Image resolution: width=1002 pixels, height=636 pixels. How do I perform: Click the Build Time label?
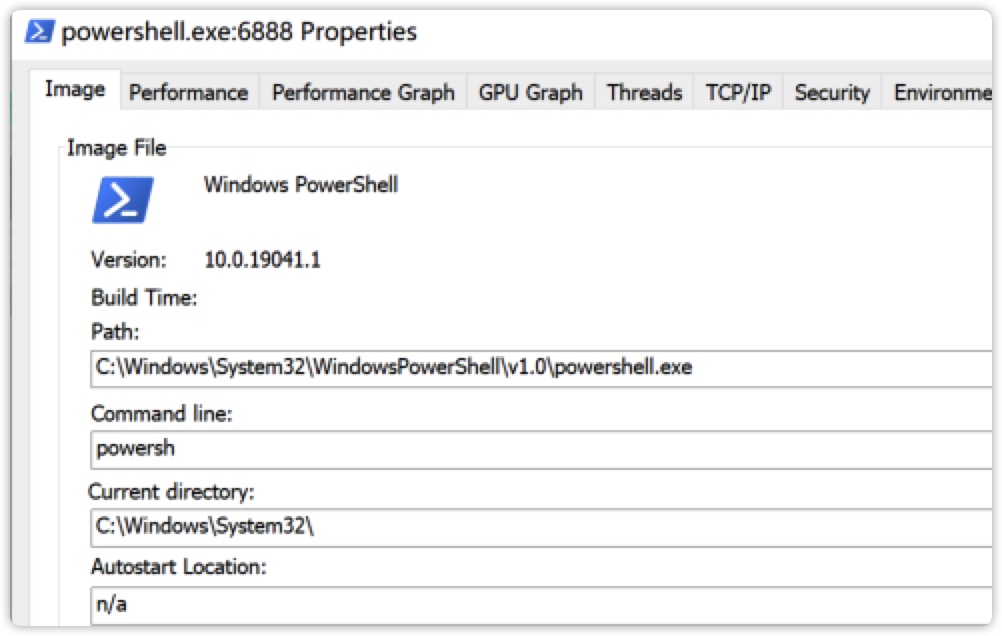point(144,298)
